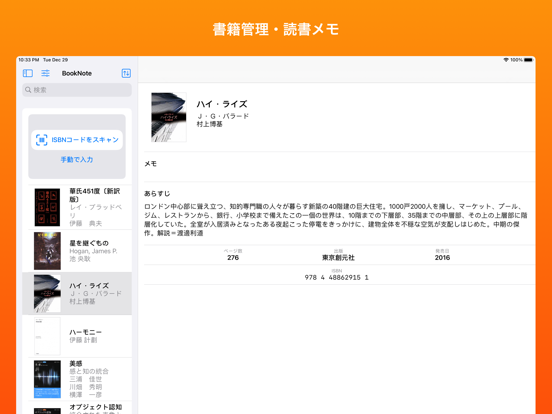The height and width of the screenshot is (414, 552).
Task: Focus the 検索 search field
Action: [77, 90]
